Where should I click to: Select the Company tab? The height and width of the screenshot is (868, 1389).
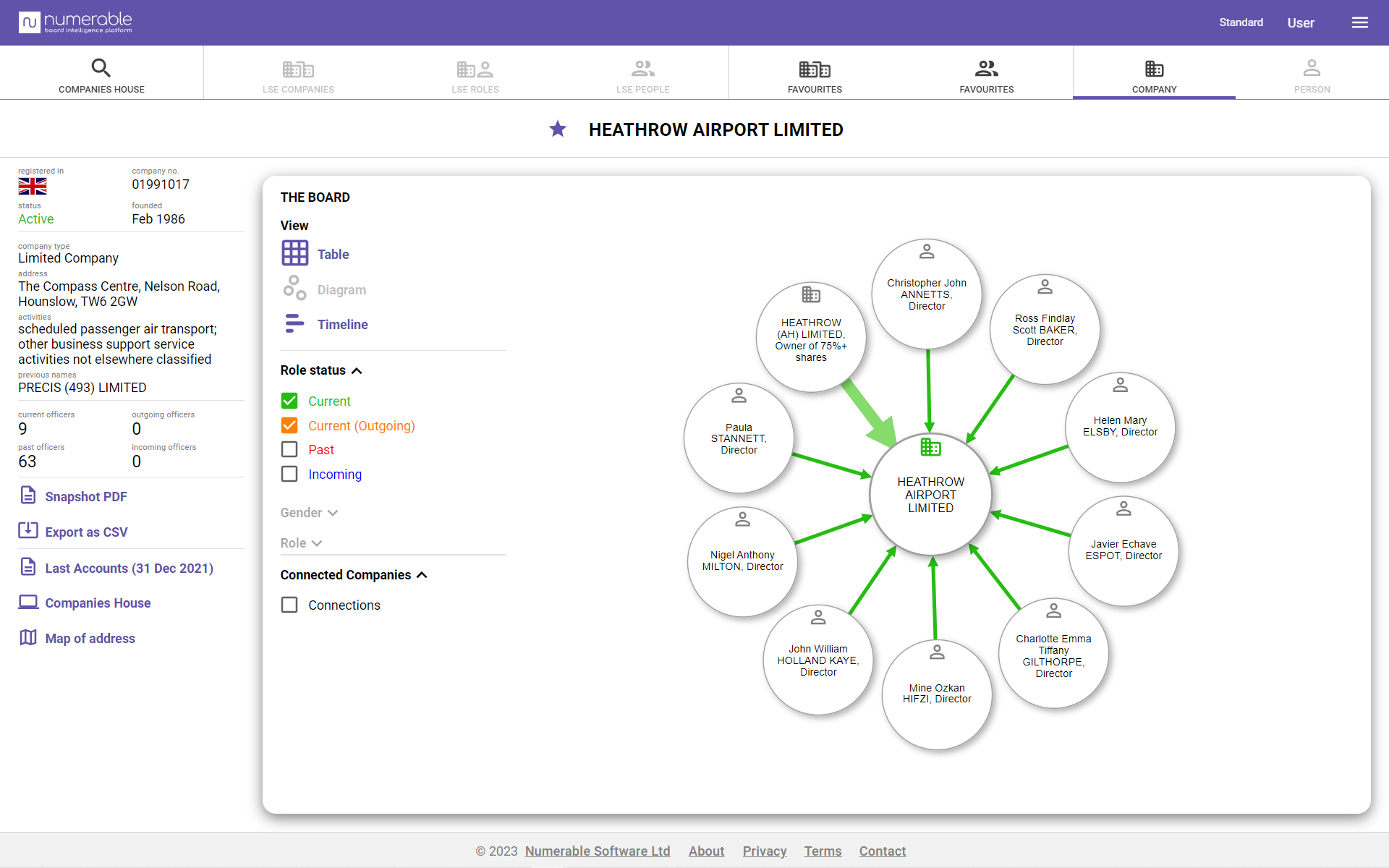pyautogui.click(x=1154, y=74)
